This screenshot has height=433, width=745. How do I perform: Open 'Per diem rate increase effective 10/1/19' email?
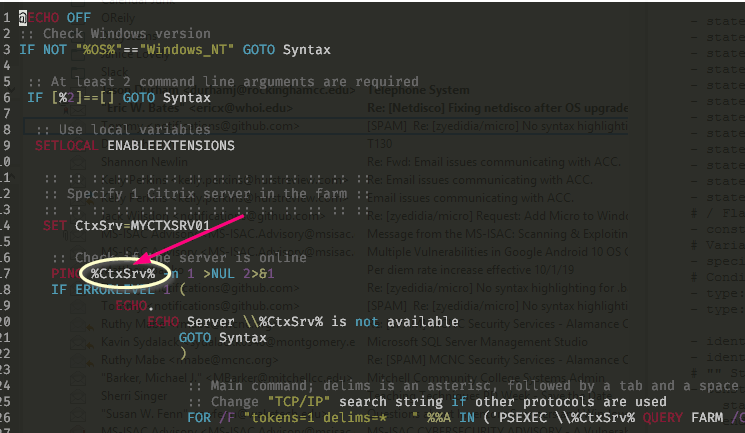[x=470, y=270]
